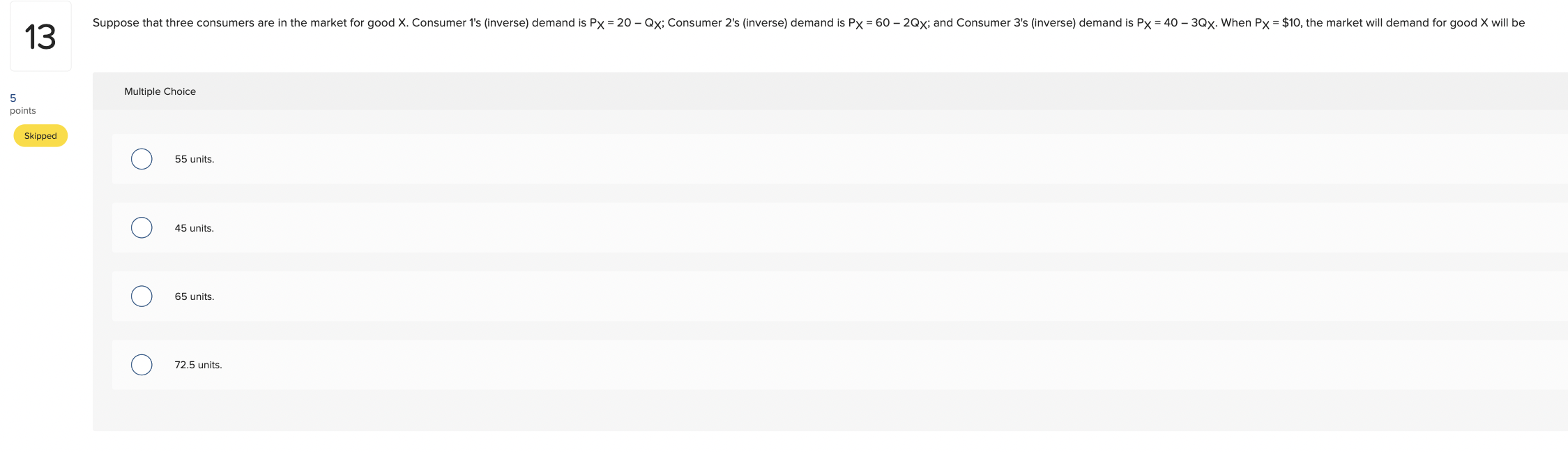Select the radio button for 55 units
The height and width of the screenshot is (452, 1568).
click(142, 159)
